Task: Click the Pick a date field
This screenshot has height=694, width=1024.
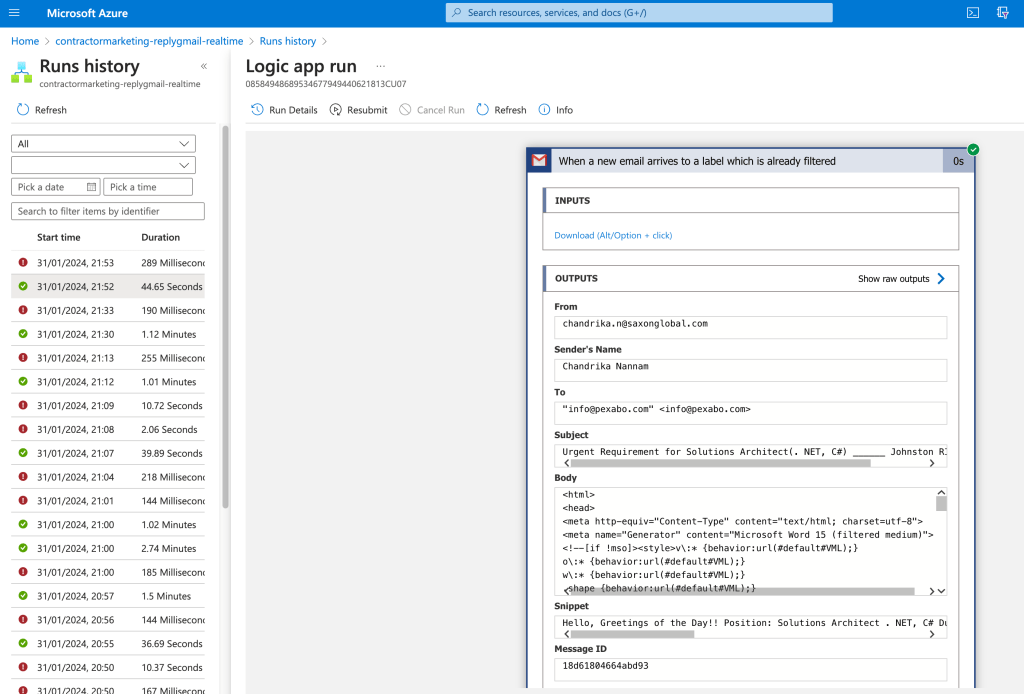Action: tap(56, 187)
